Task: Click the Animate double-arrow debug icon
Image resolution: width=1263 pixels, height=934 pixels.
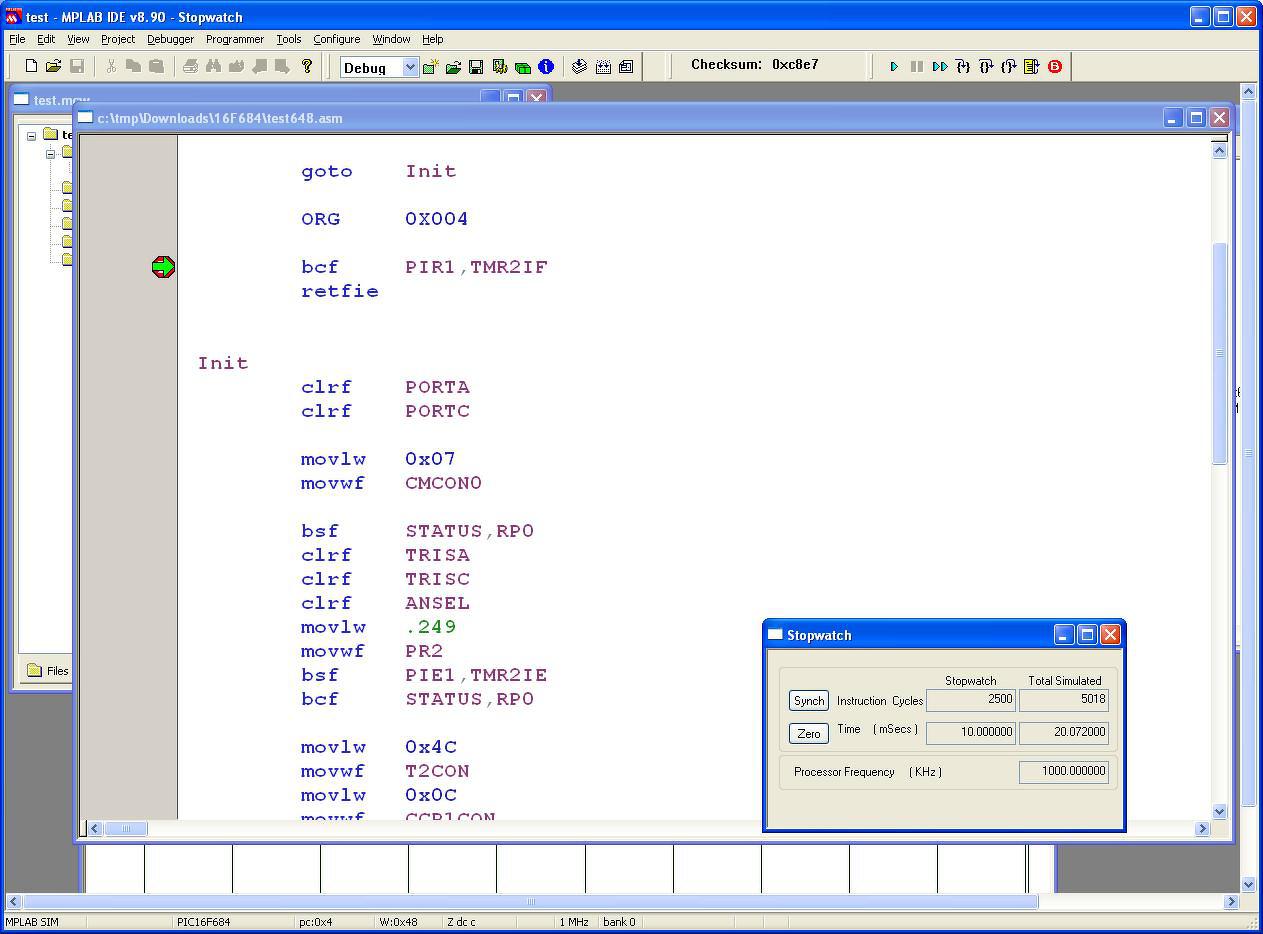Action: [x=940, y=67]
